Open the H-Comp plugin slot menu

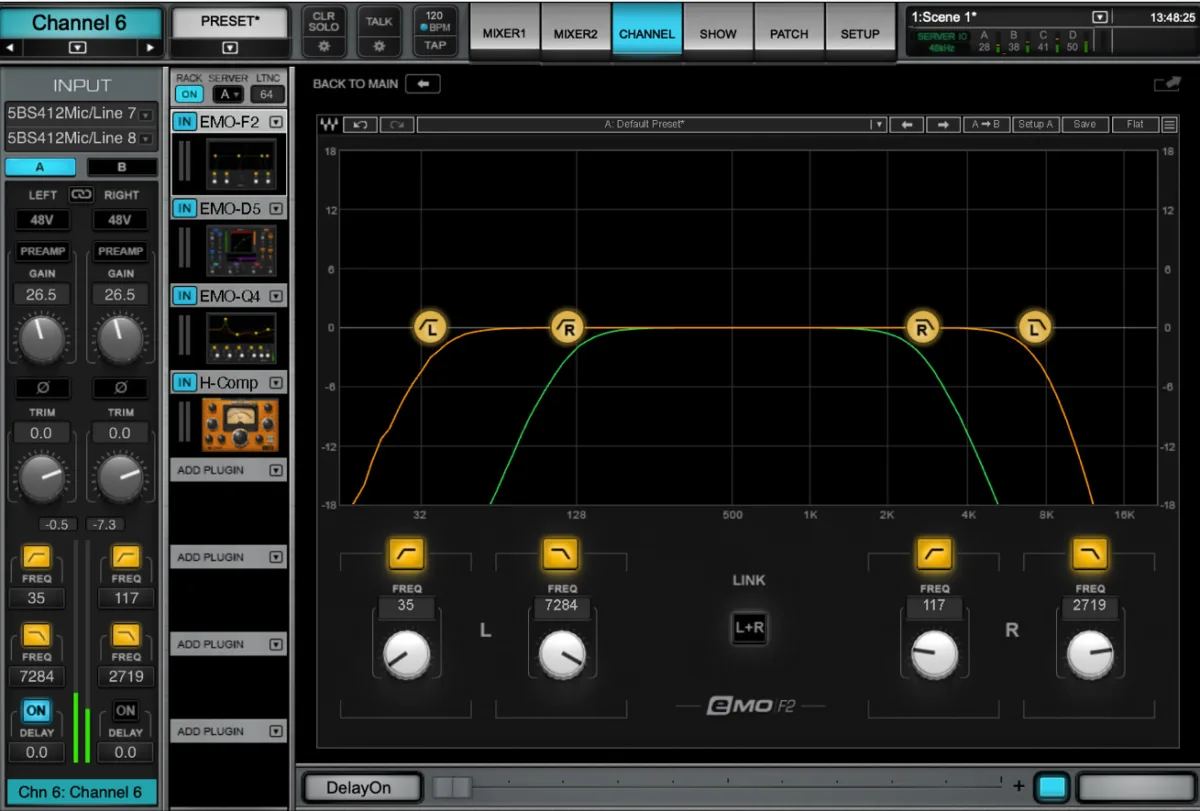[276, 383]
